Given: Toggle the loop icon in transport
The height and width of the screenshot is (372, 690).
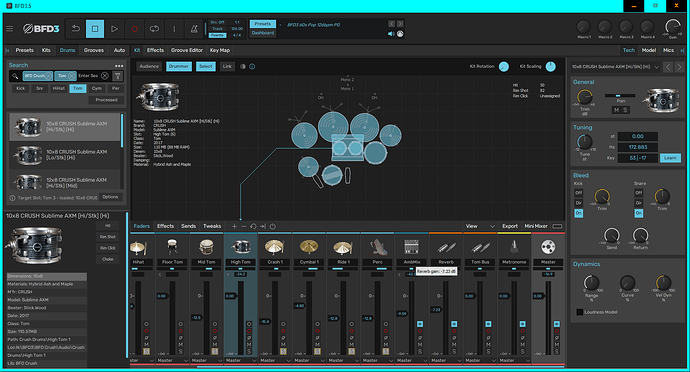Looking at the screenshot, I should pos(154,29).
